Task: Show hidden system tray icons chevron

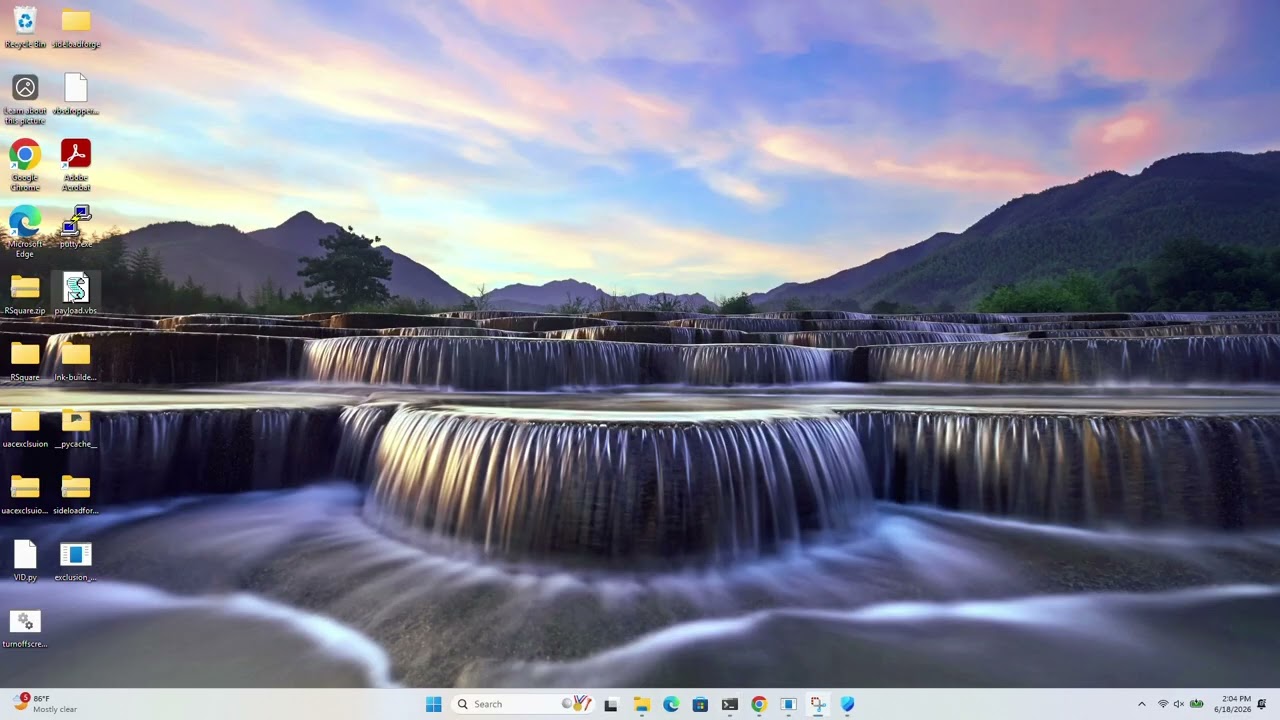Action: click(1142, 704)
